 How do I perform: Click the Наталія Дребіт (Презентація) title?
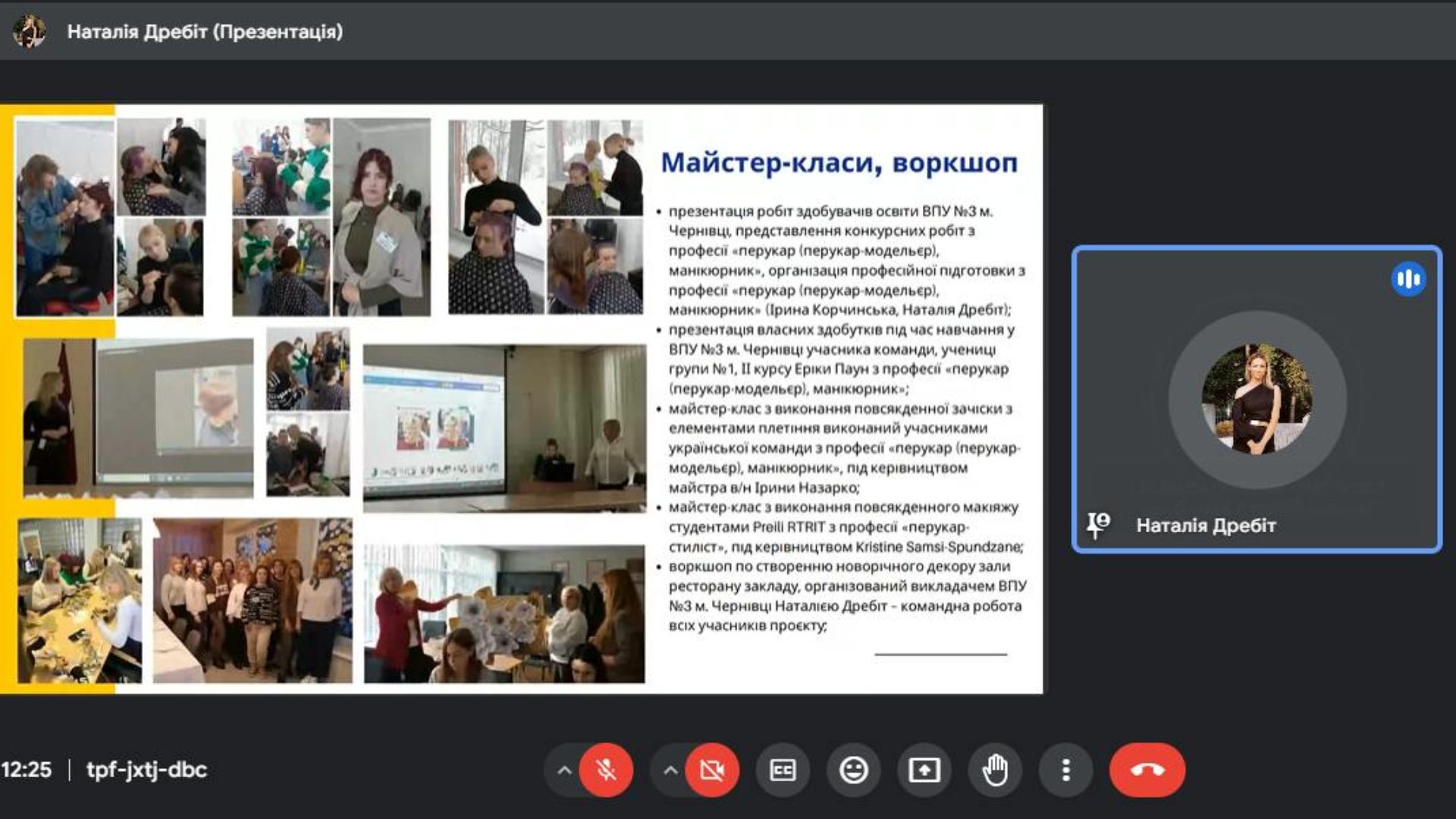tap(205, 32)
